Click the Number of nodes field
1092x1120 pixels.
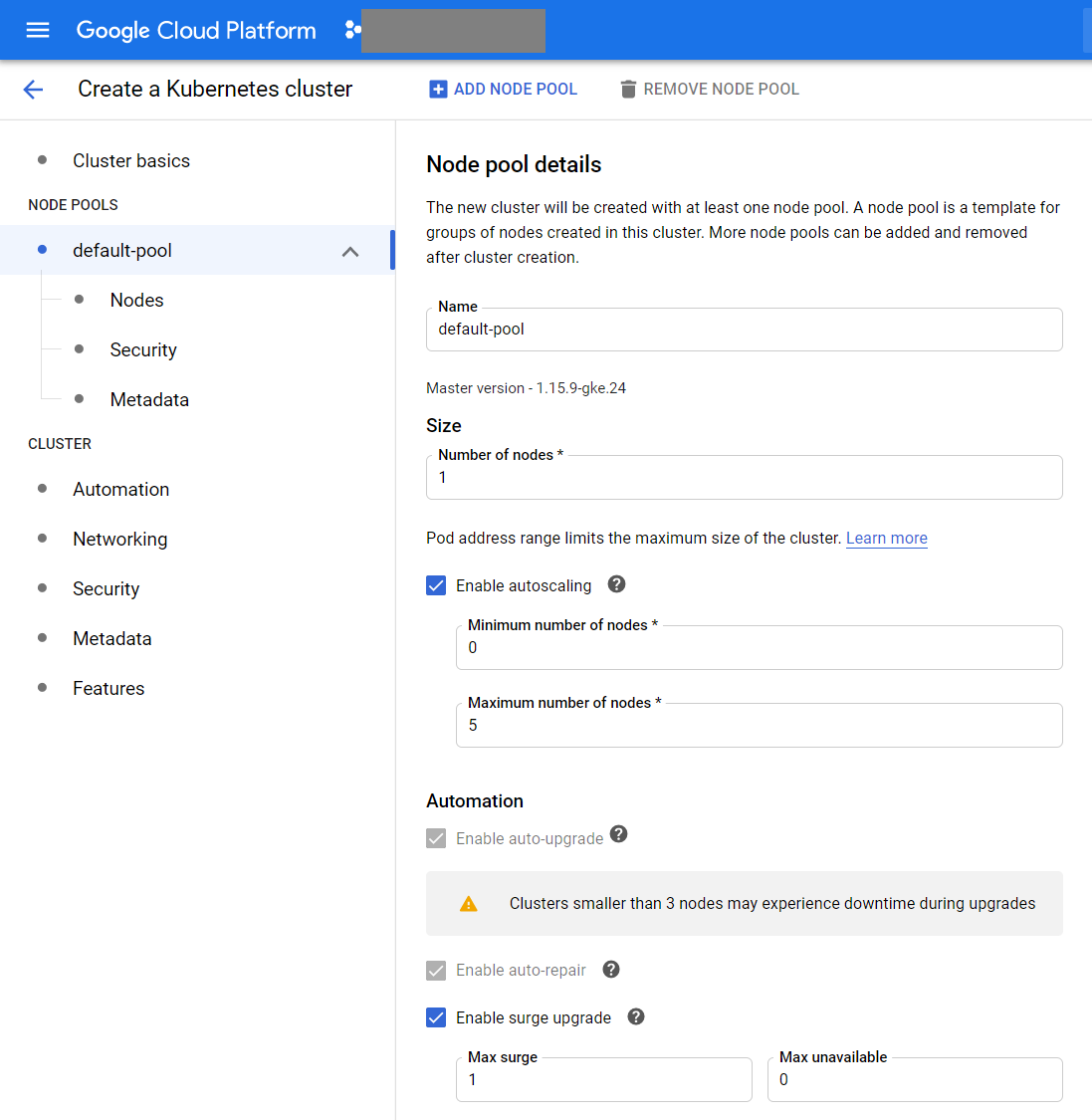click(745, 477)
